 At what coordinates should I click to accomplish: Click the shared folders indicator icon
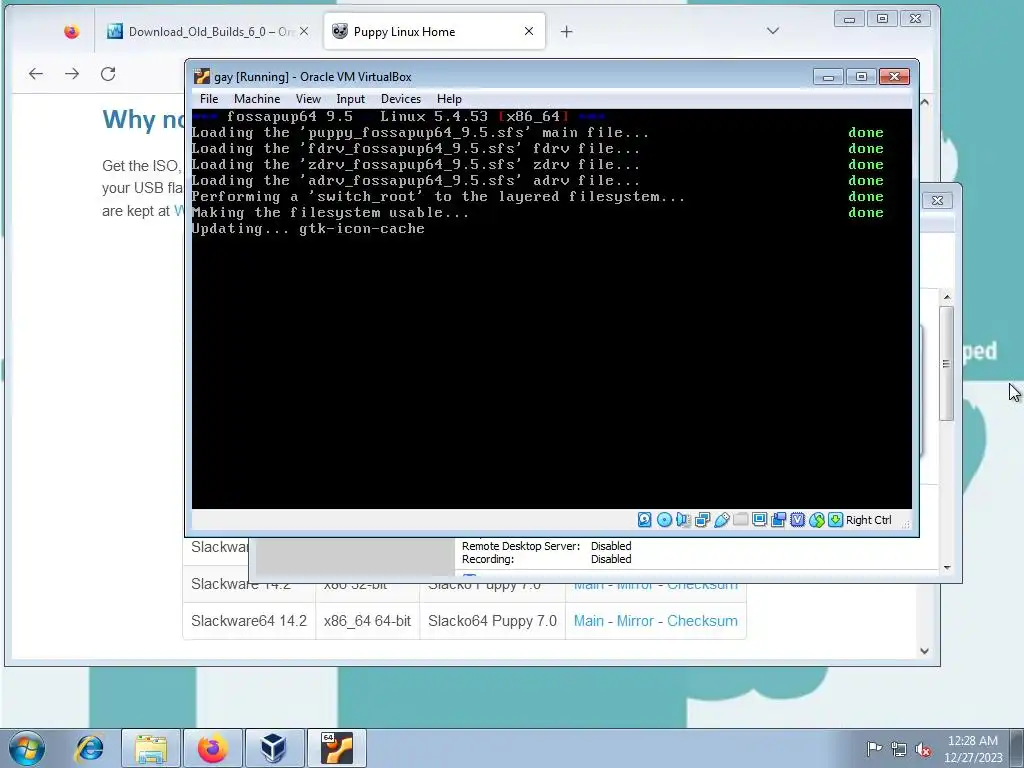(x=741, y=520)
